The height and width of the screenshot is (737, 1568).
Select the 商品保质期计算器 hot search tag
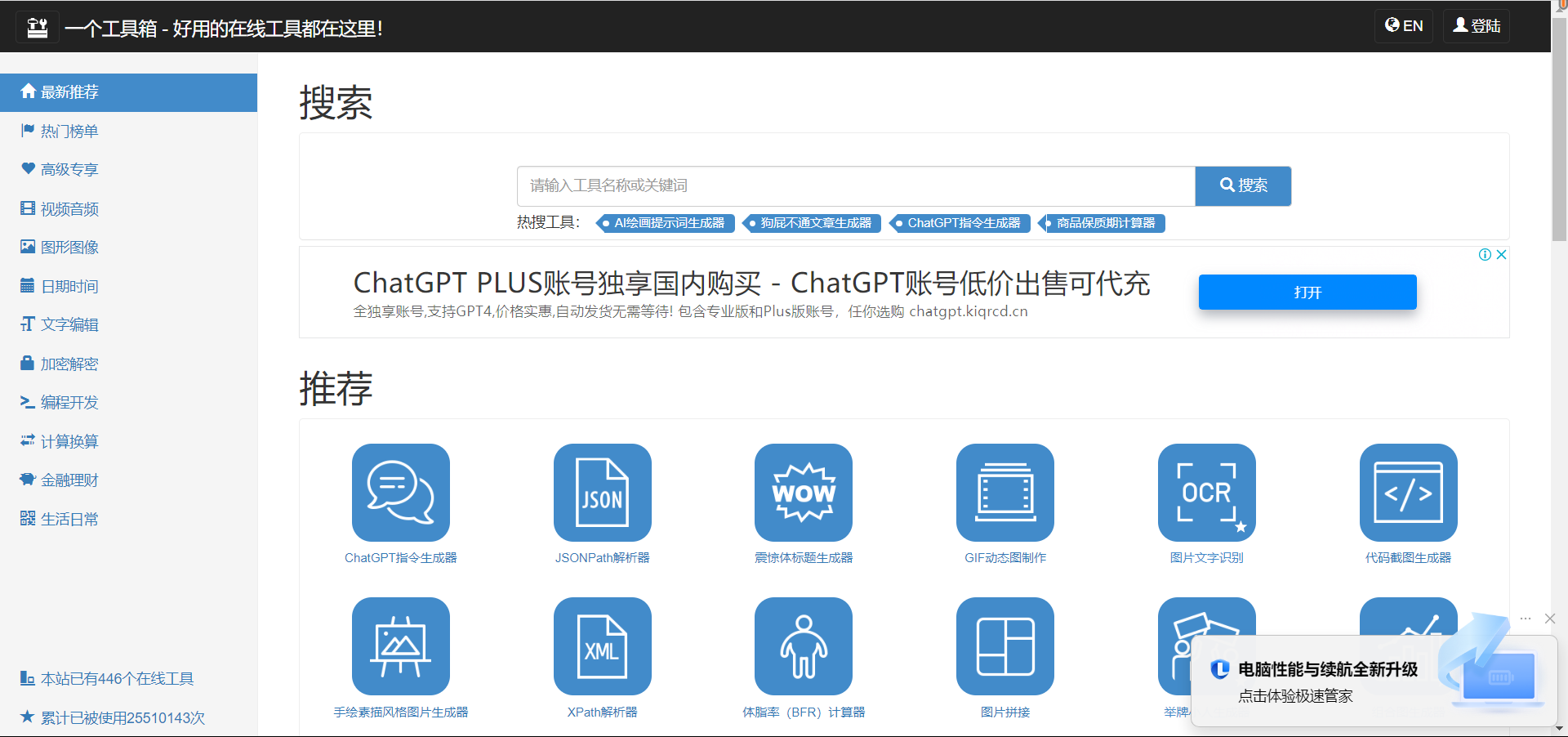click(x=1102, y=223)
